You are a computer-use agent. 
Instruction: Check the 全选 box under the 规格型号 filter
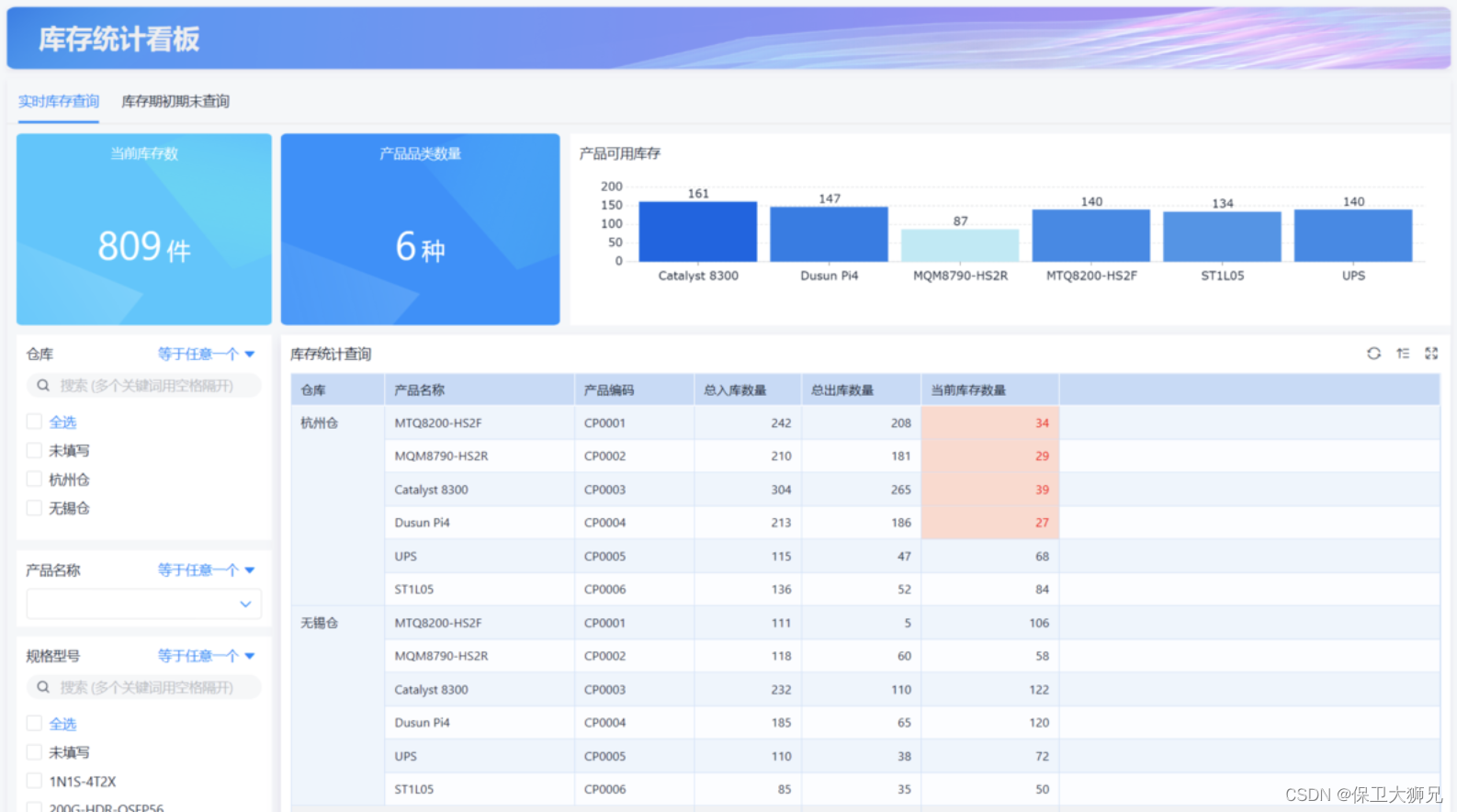(34, 724)
